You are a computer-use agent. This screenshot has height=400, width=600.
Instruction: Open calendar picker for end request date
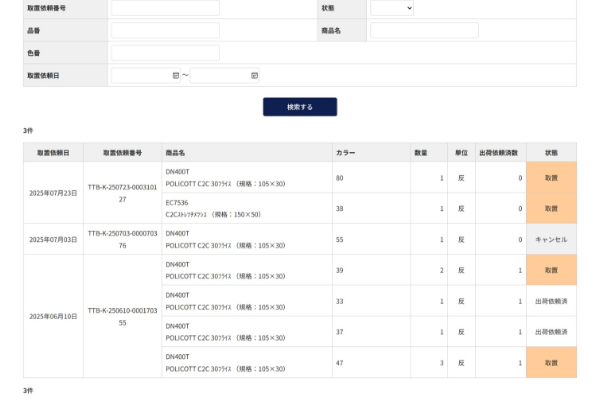tap(254, 75)
